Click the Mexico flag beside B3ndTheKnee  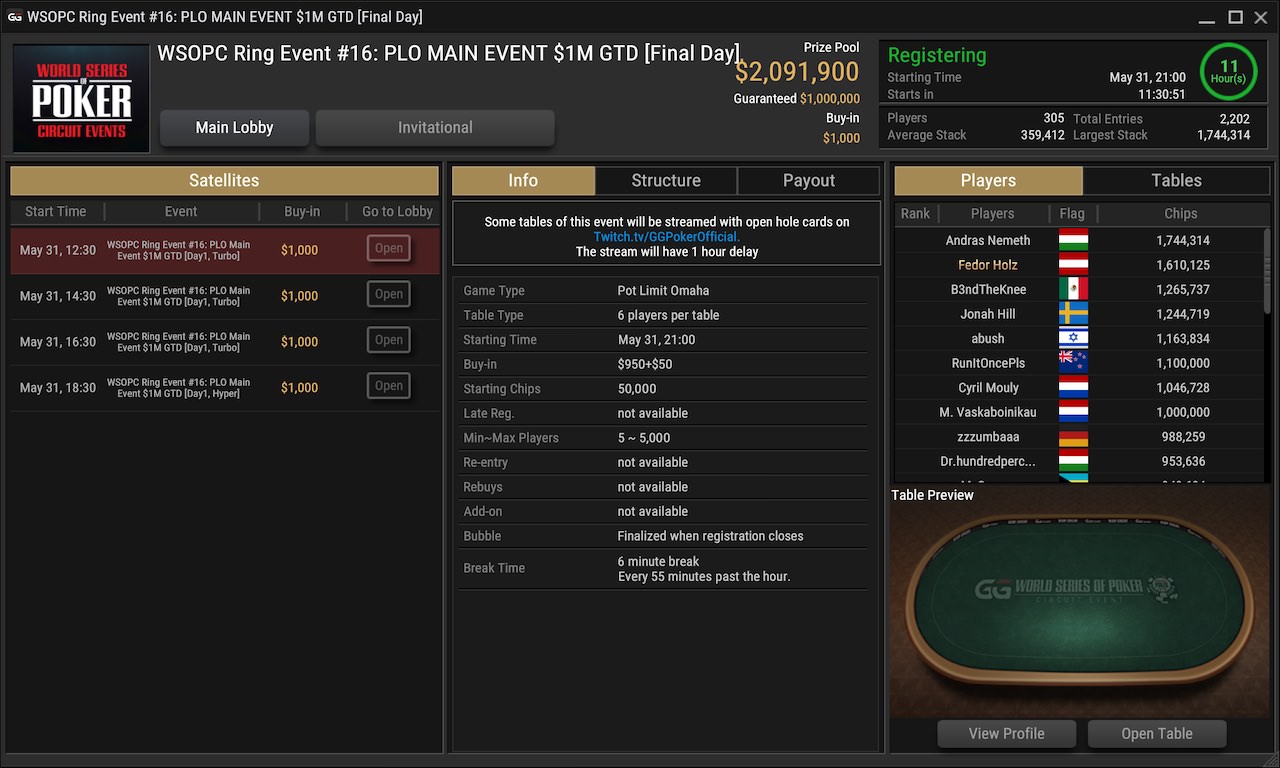click(1073, 289)
